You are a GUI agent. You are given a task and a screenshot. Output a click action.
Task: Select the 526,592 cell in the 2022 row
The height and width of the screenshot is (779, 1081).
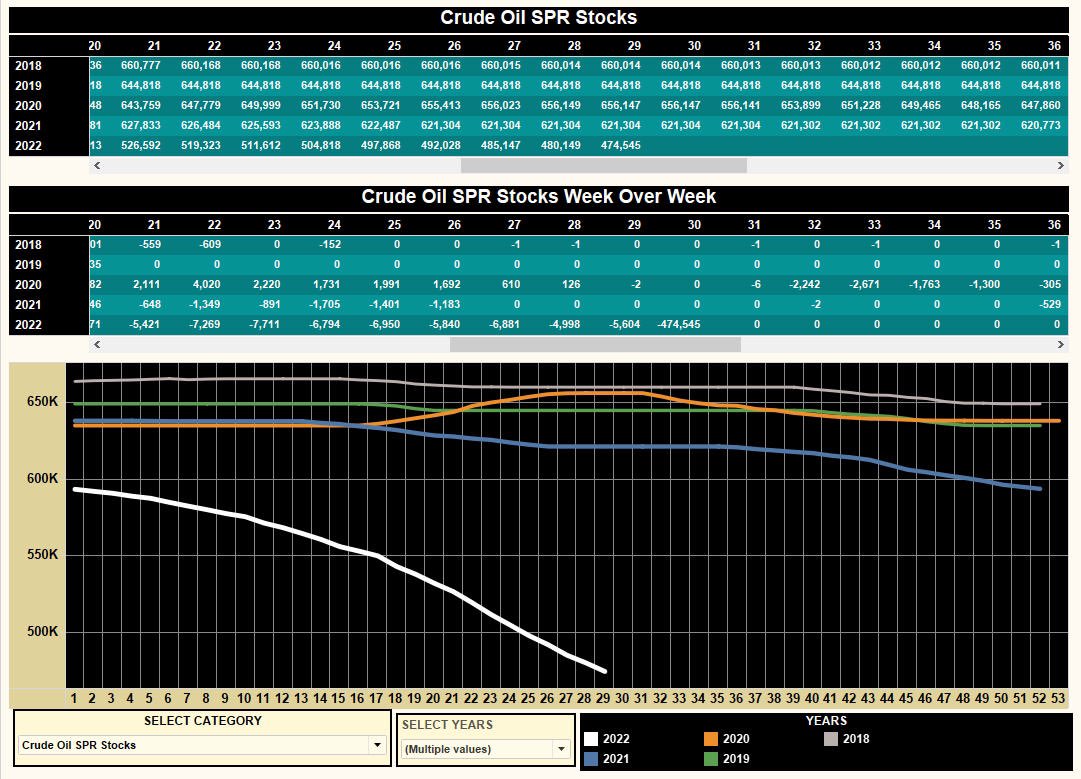[141, 145]
